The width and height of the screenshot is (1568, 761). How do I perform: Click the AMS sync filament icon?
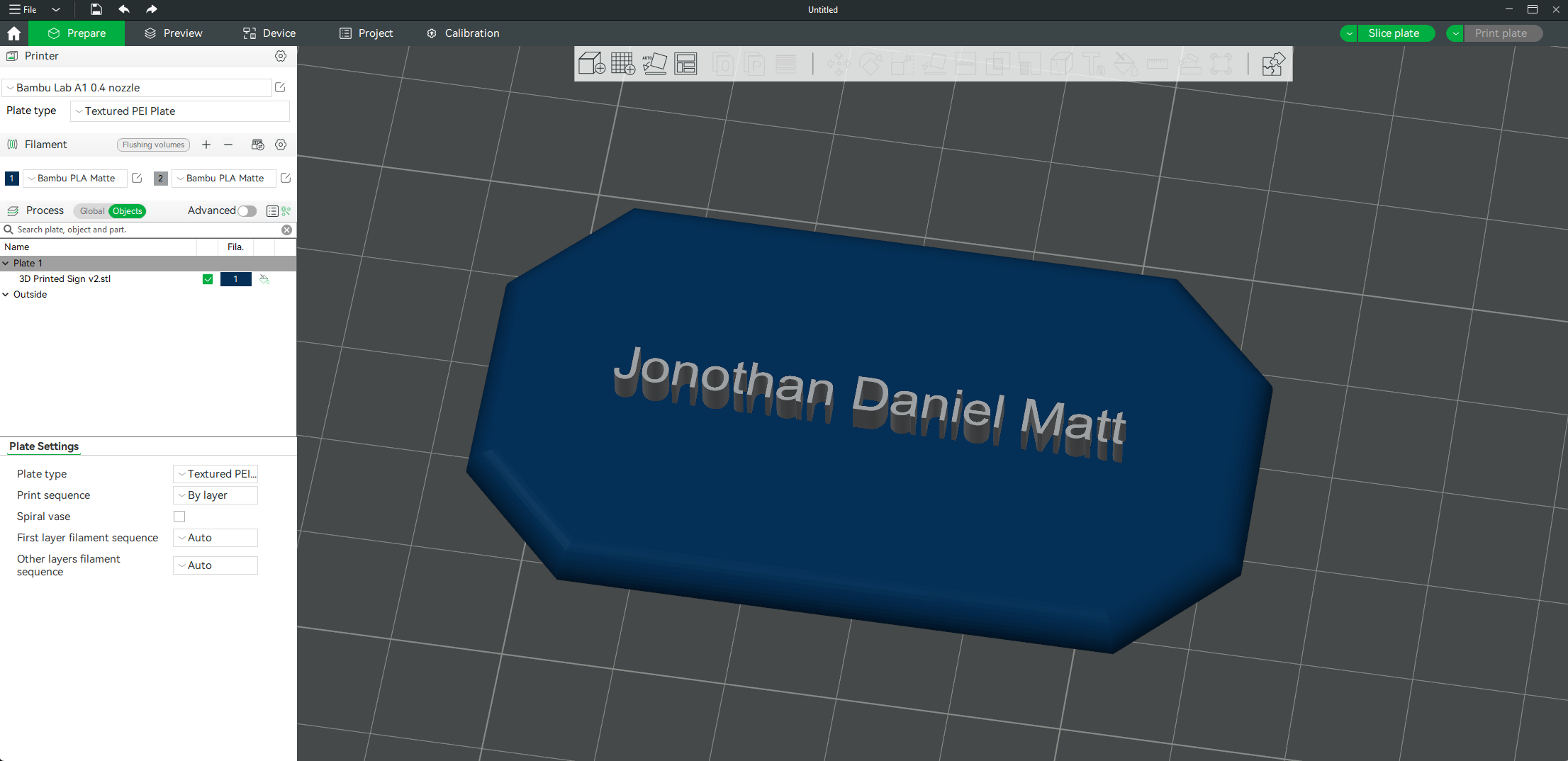(x=258, y=145)
